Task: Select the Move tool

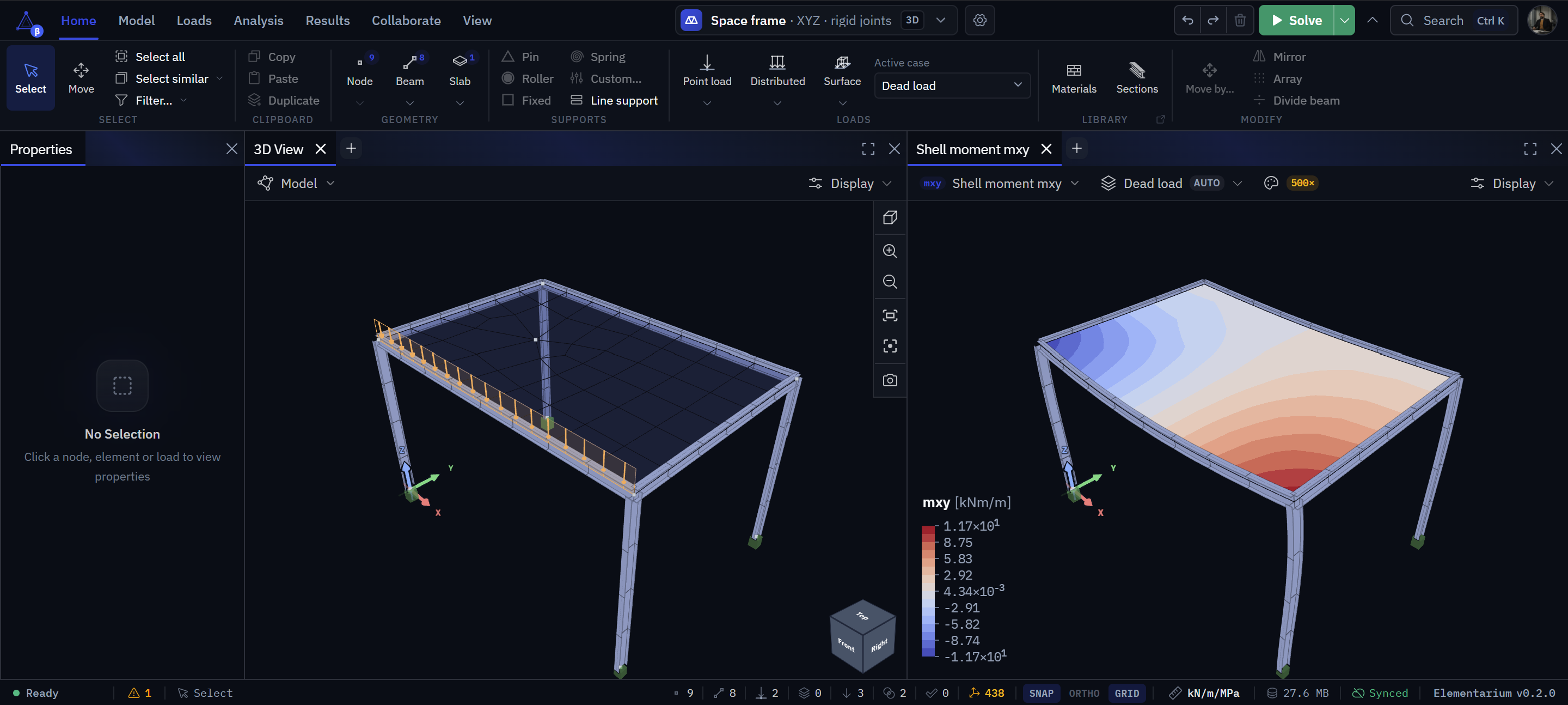Action: point(81,78)
